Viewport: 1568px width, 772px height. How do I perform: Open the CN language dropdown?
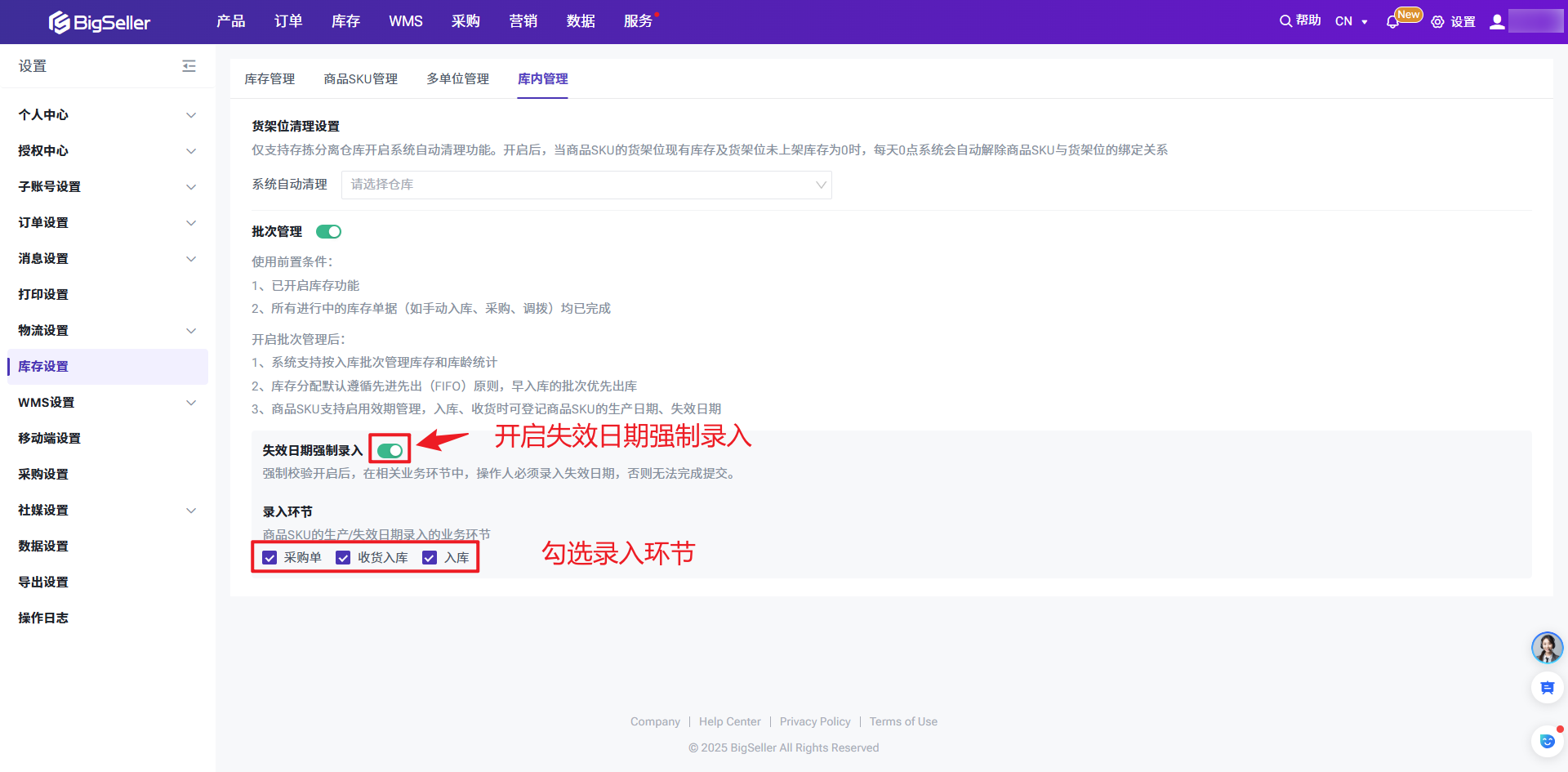coord(1351,22)
